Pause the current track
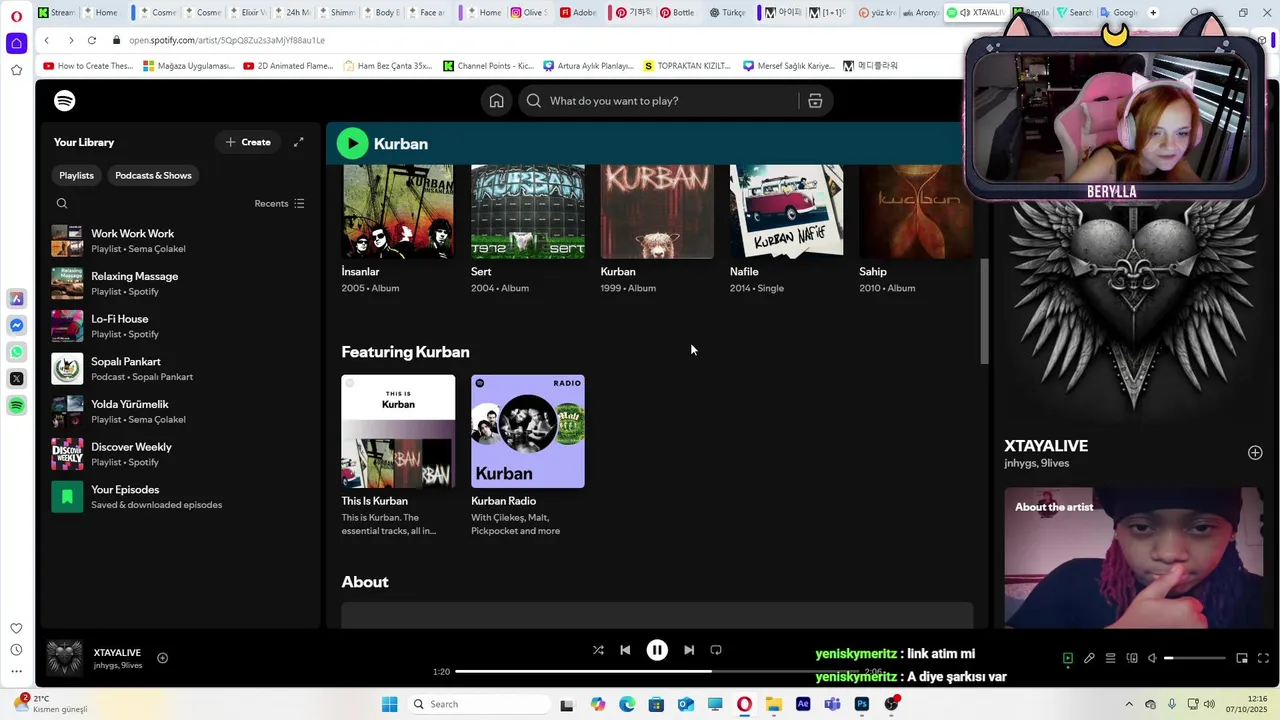Image resolution: width=1280 pixels, height=720 pixels. 657,650
